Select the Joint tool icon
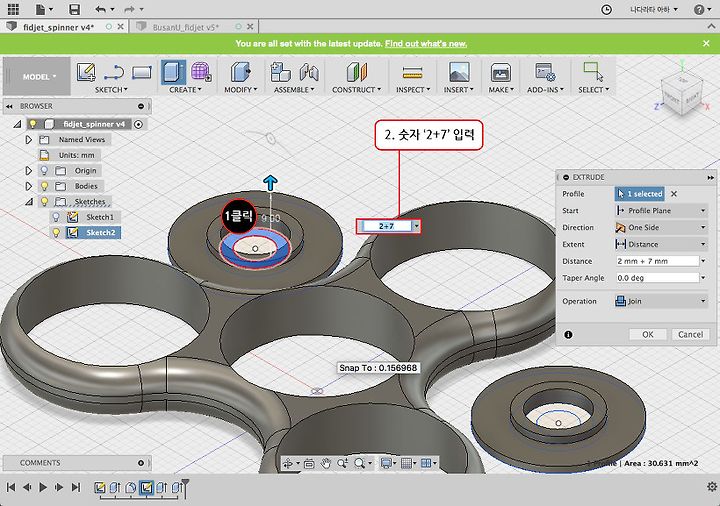This screenshot has width=720, height=506. click(309, 72)
